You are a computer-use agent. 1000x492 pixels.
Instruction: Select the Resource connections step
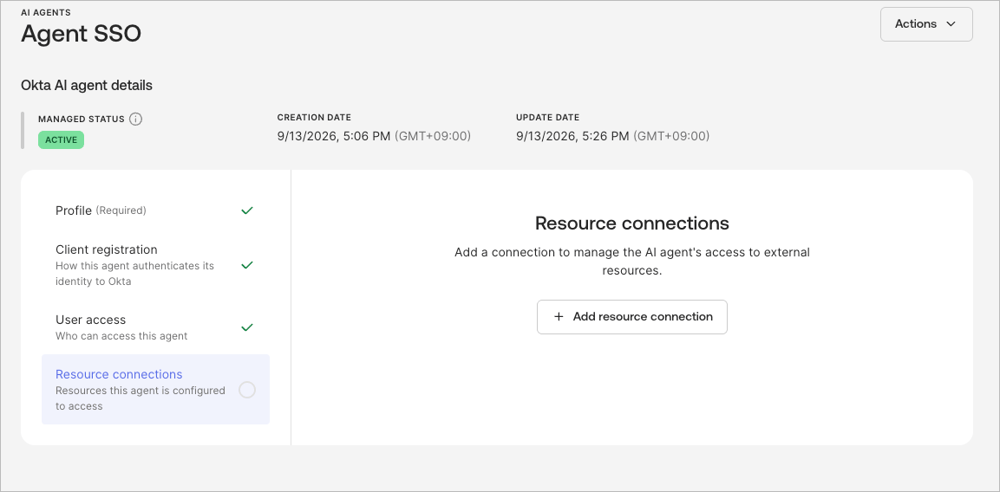pos(156,389)
